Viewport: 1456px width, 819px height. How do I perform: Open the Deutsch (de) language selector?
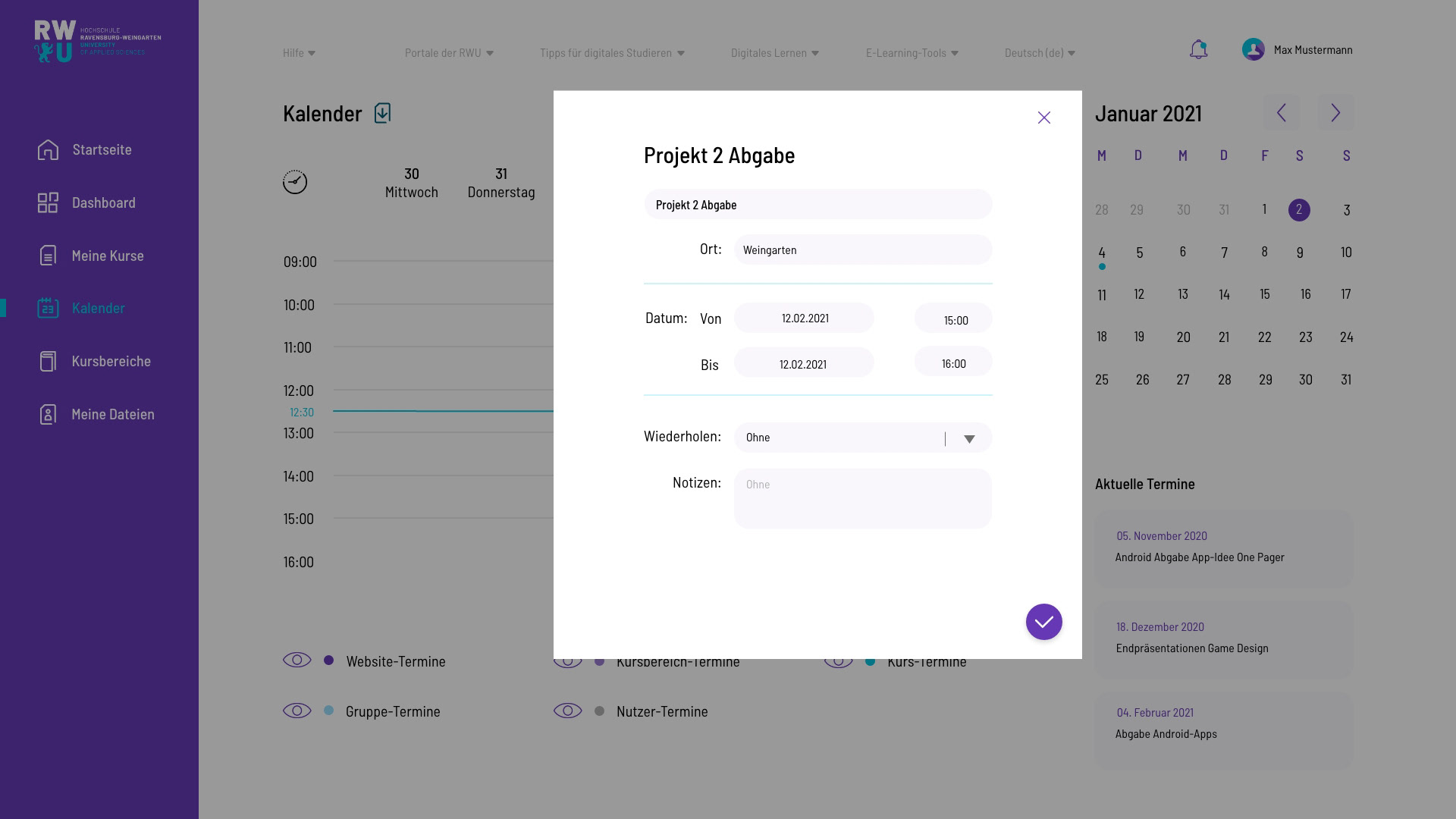point(1040,53)
